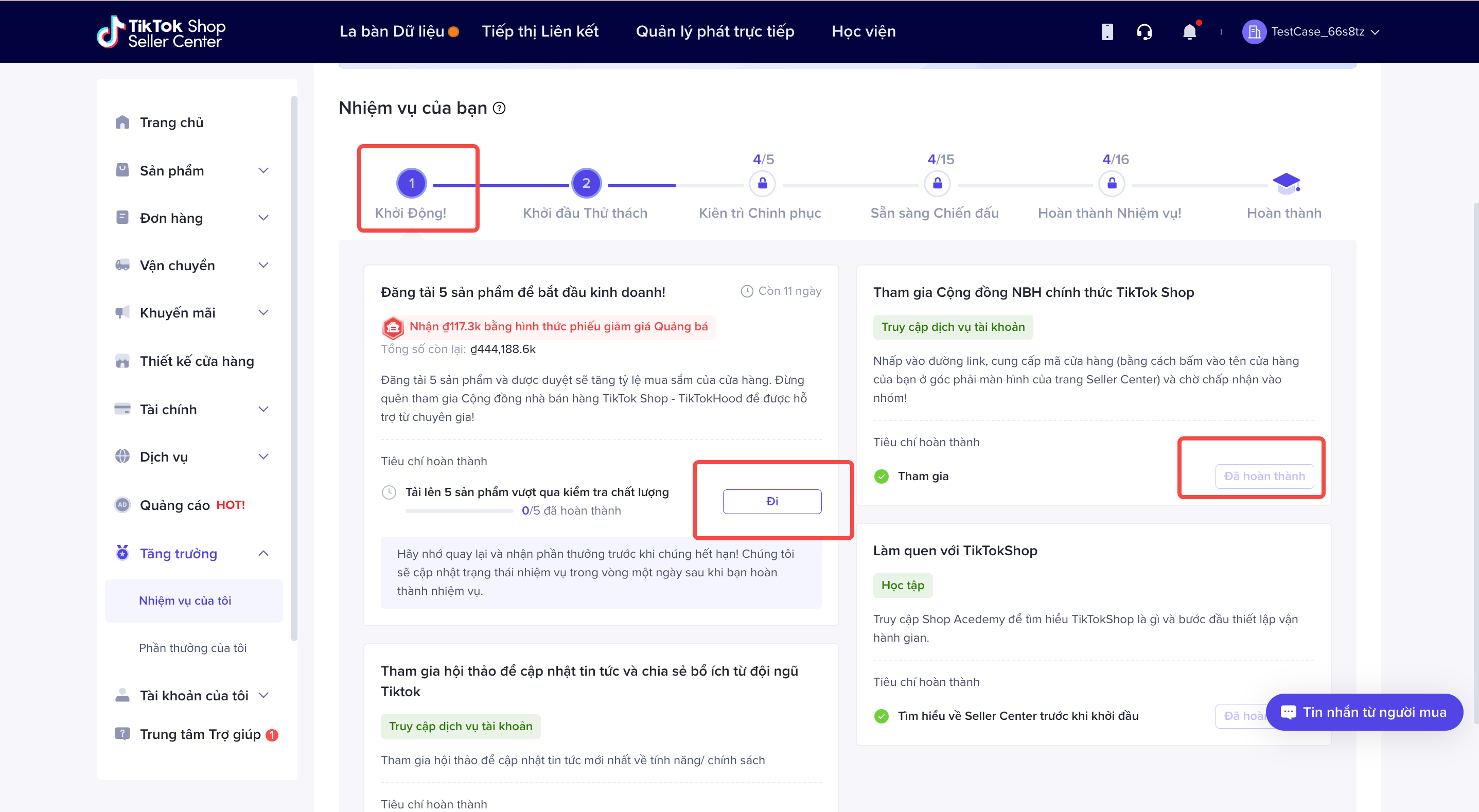Click the lock icon under 4/5
The height and width of the screenshot is (812, 1479).
click(x=763, y=183)
